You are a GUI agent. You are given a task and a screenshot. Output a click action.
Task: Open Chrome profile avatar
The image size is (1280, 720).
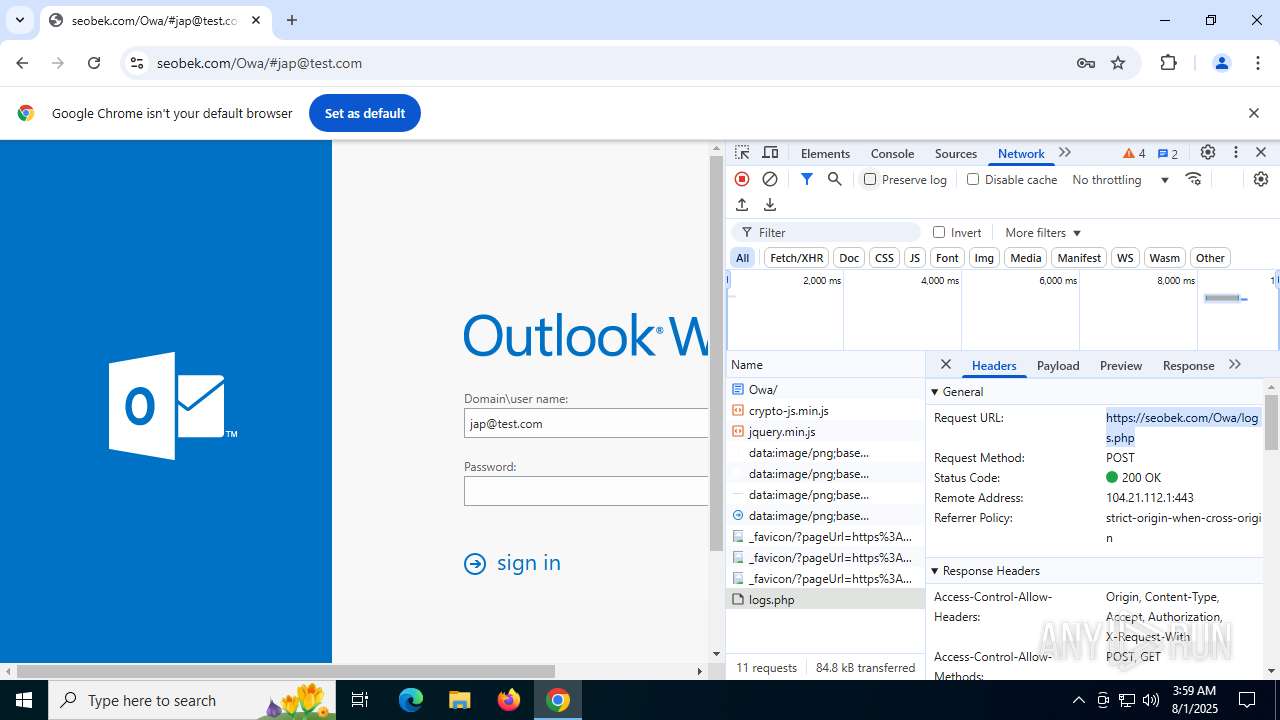tap(1221, 63)
